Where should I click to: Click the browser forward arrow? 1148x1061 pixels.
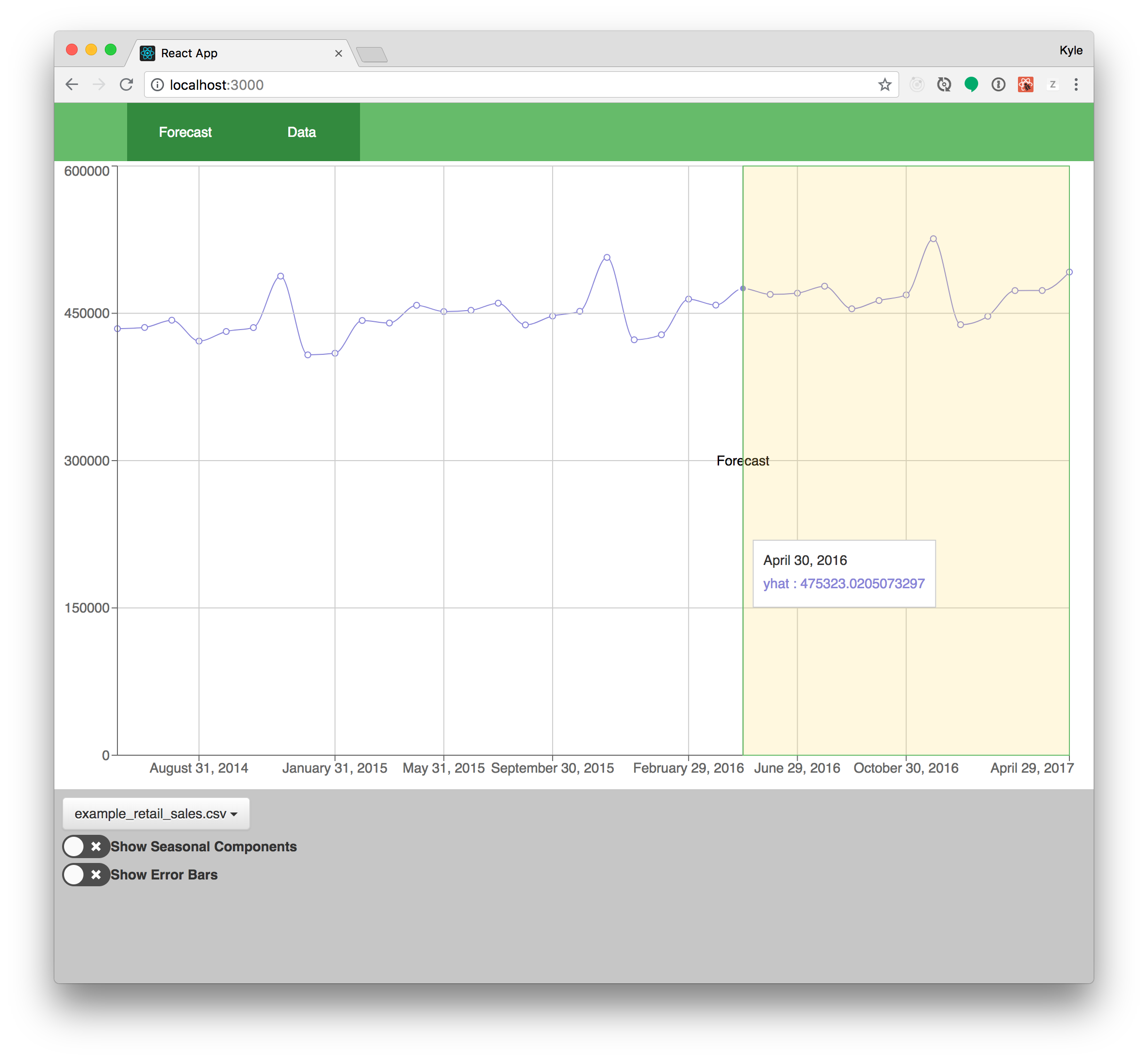pyautogui.click(x=98, y=84)
